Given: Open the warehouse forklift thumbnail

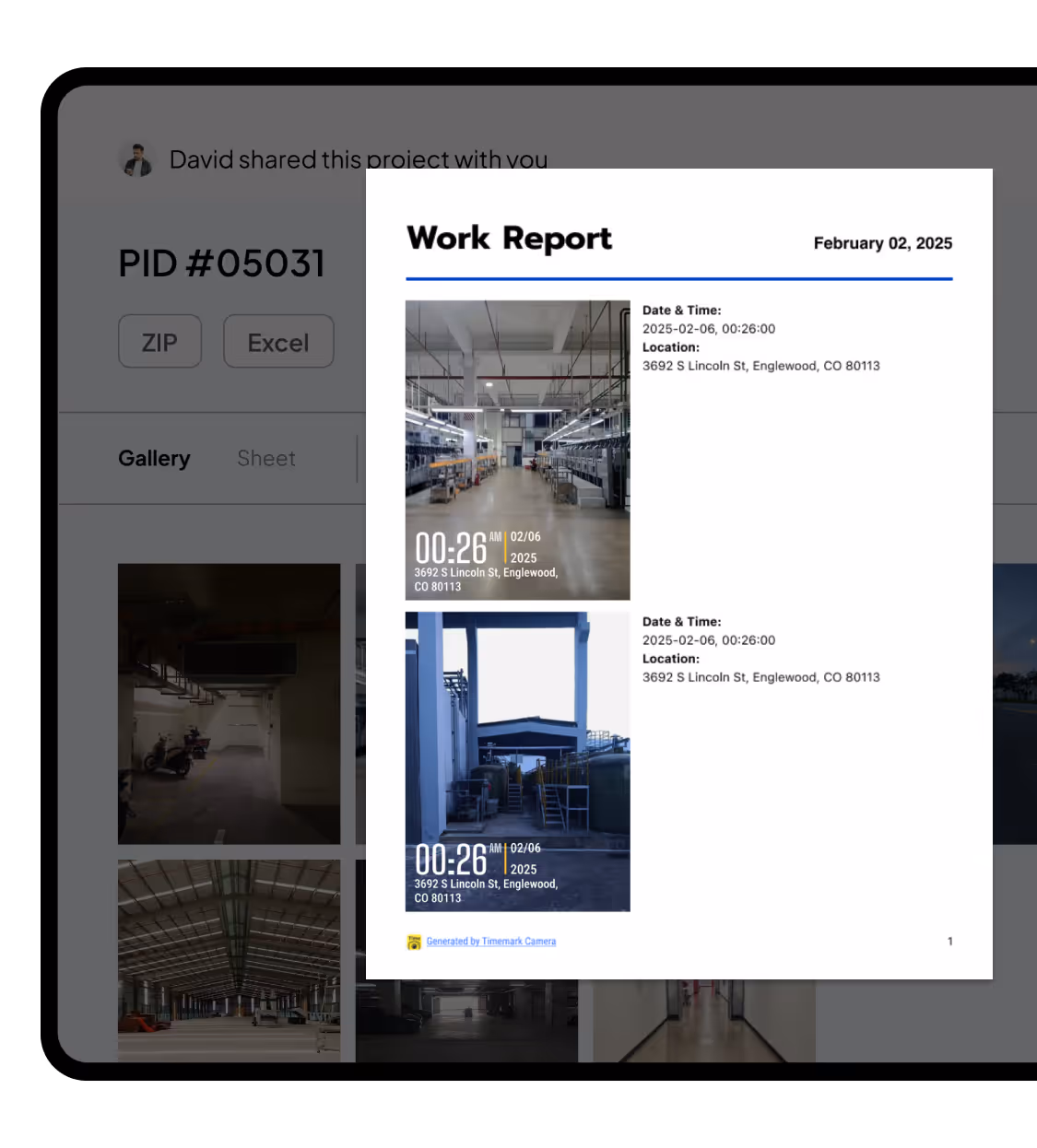Looking at the screenshot, I should click(229, 960).
